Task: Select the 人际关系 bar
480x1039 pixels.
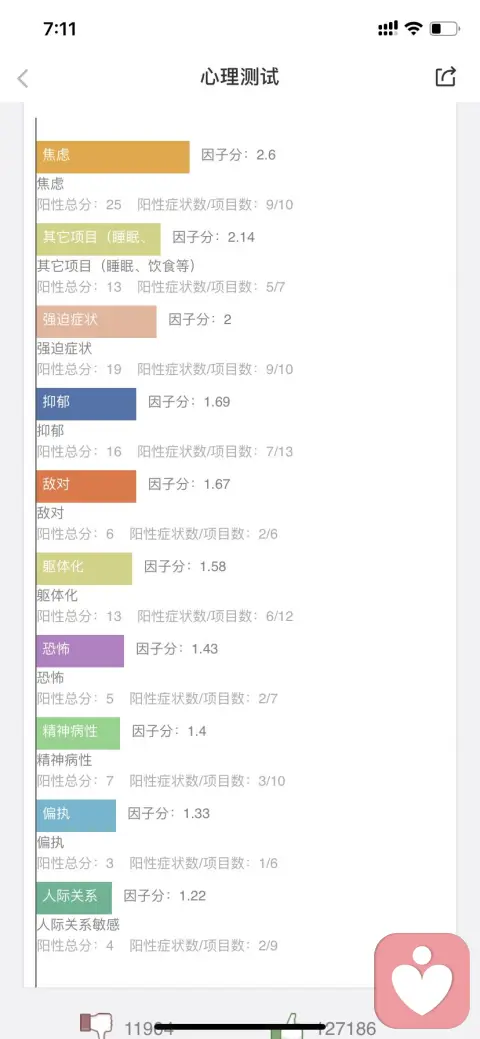Action: click(x=74, y=898)
